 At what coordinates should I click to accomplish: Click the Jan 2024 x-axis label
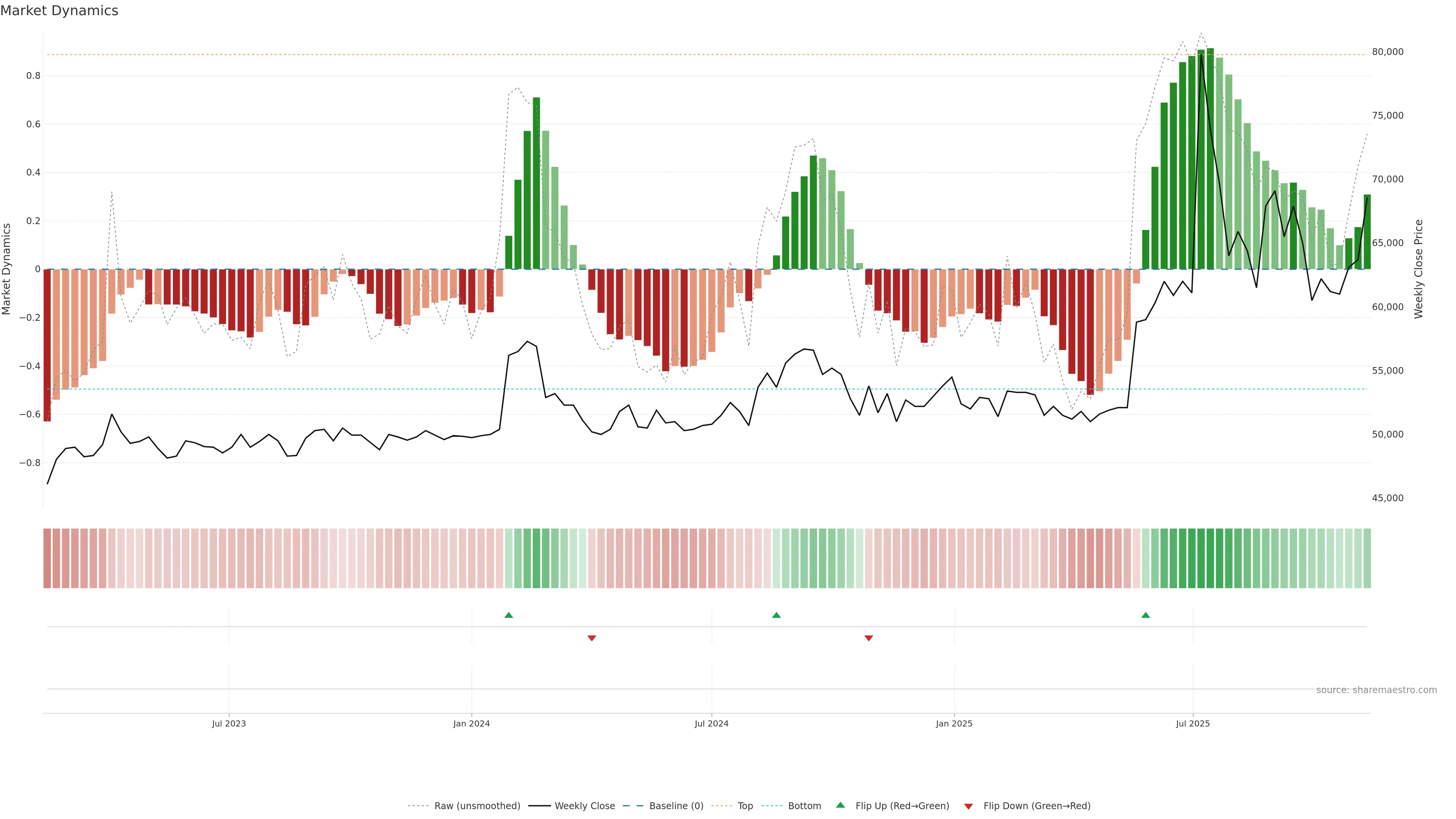(471, 723)
